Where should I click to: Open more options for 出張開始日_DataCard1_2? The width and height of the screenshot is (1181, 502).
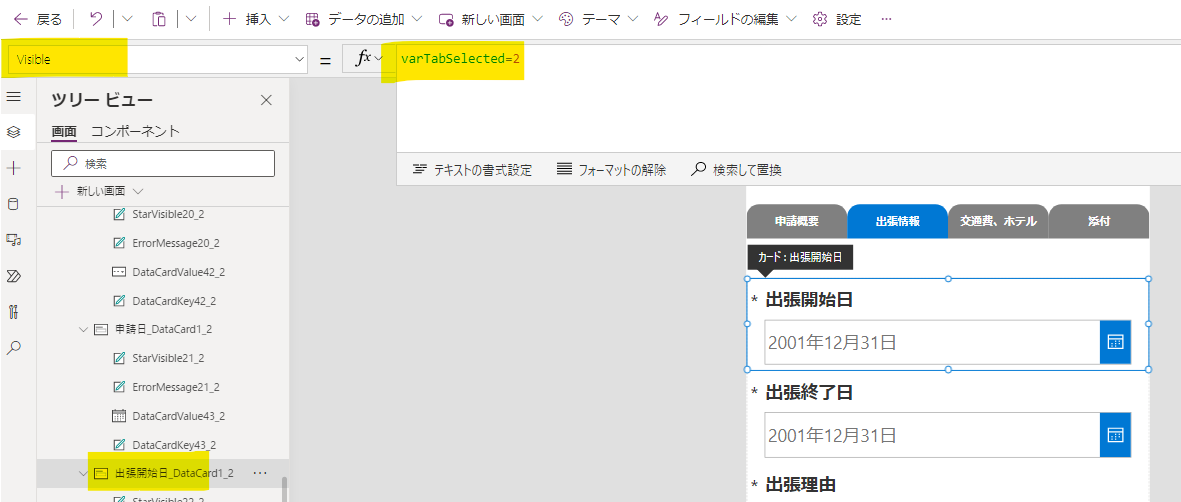[x=261, y=473]
